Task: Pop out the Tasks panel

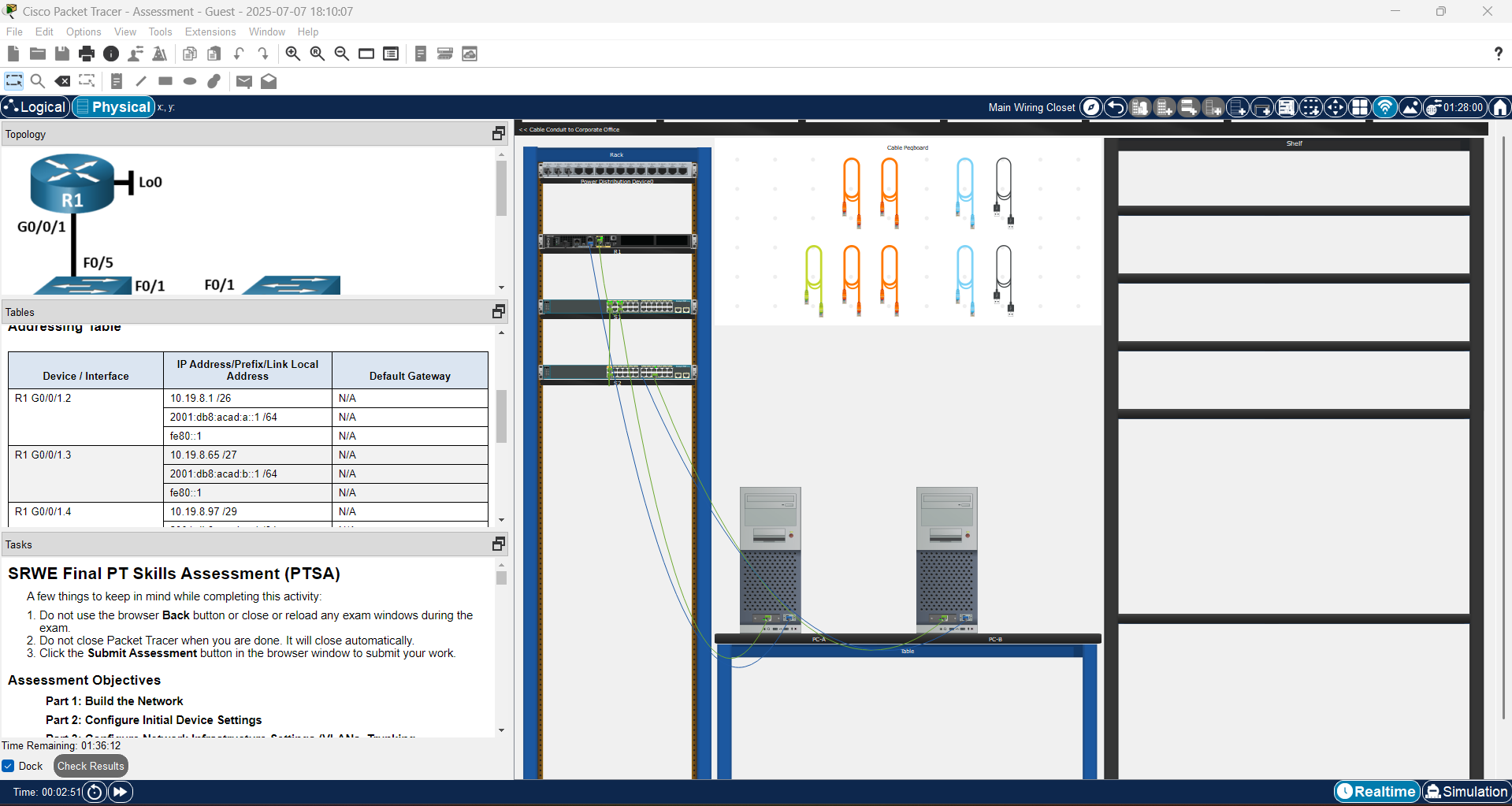Action: 498,544
